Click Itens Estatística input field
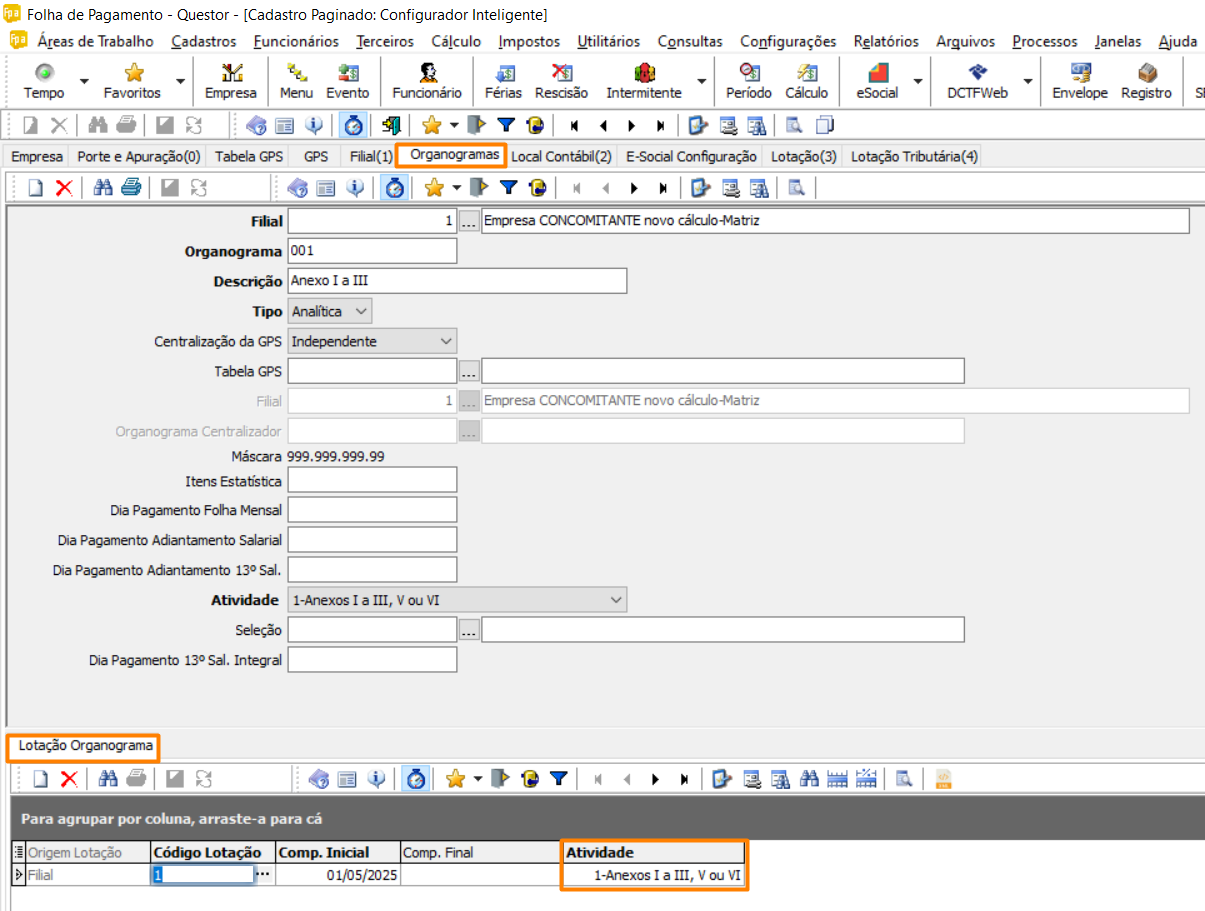Screen dimensions: 1205x911 pos(372,480)
